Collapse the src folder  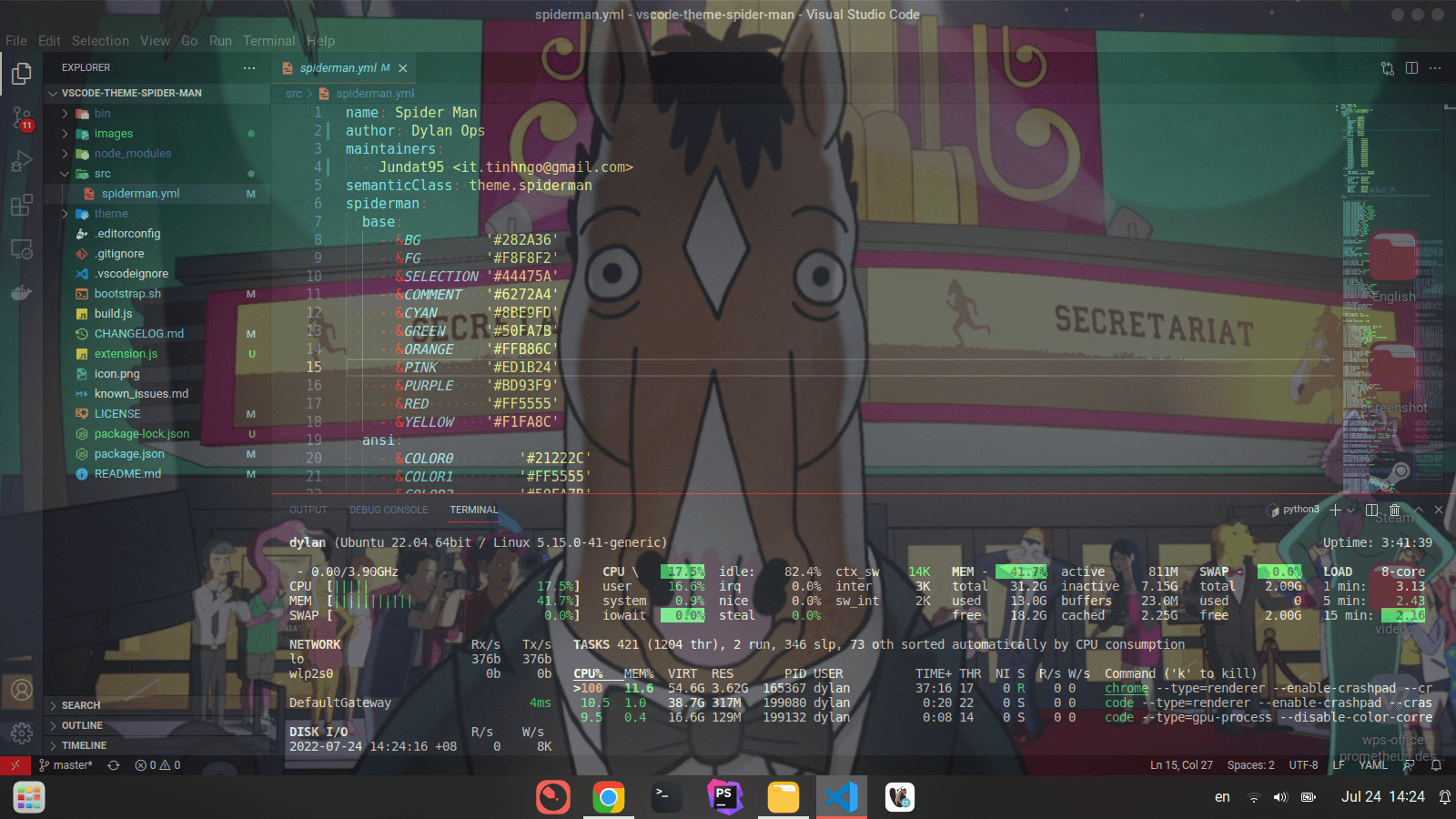tap(157, 174)
